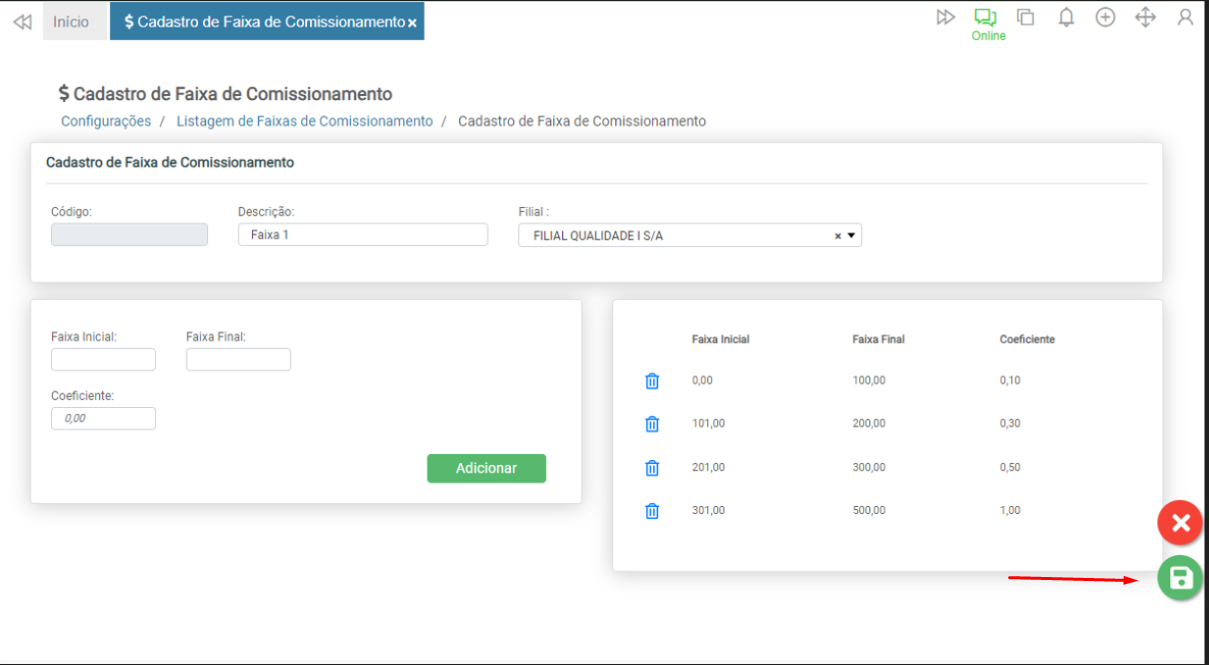Image resolution: width=1209 pixels, height=665 pixels.
Task: Switch to the Início tab
Action: [x=71, y=22]
